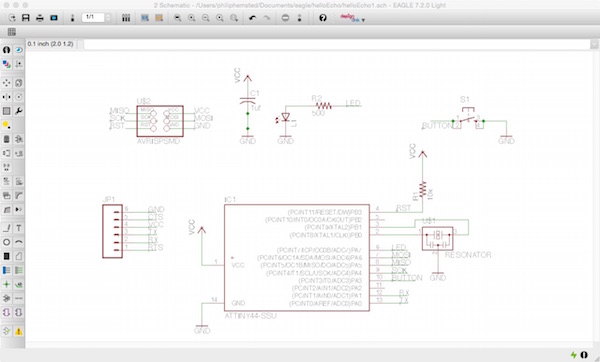The image size is (600, 362).
Task: Switch to board with the board icon
Action: click(72, 18)
